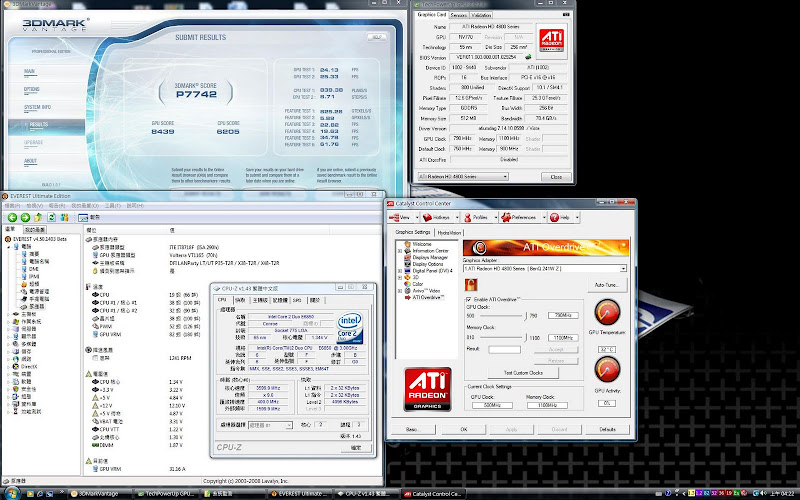Click the Up level icon in EVEREST toolbar

pyautogui.click(x=38, y=217)
